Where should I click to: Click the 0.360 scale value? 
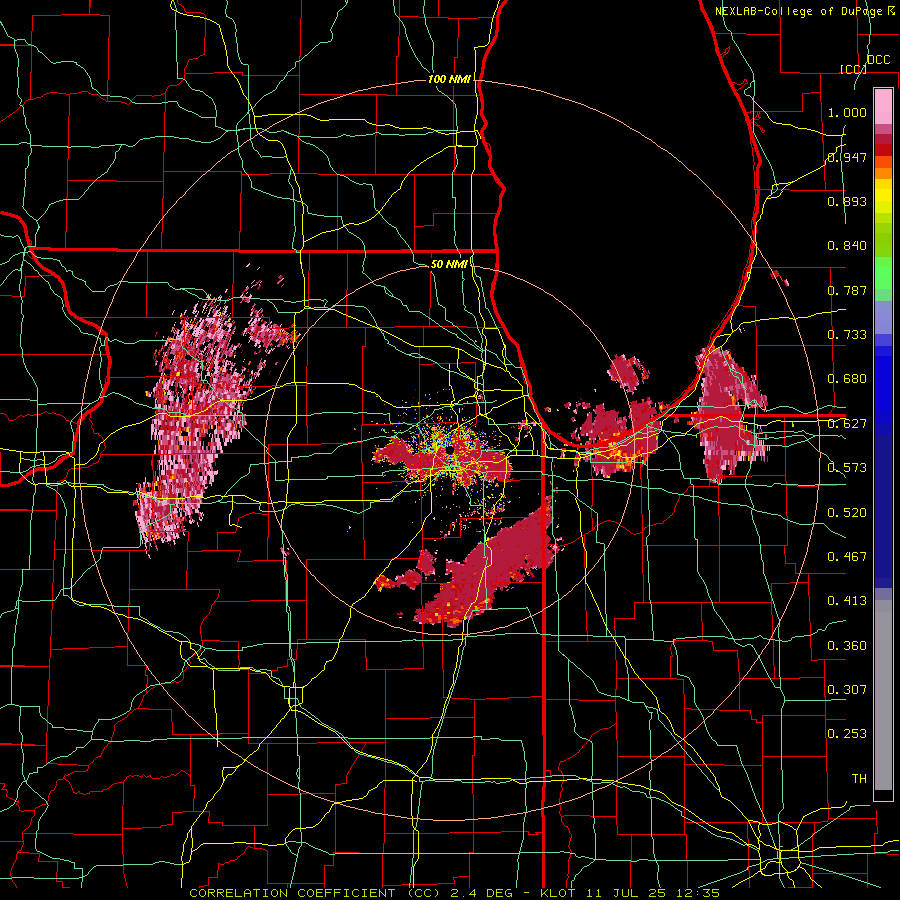(847, 646)
